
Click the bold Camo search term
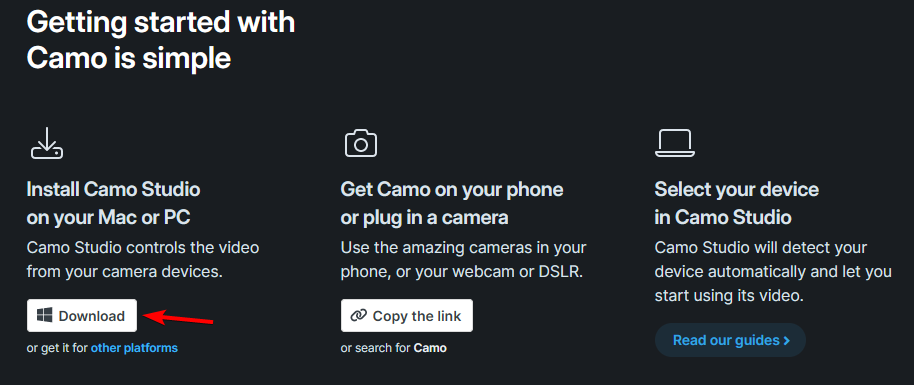point(430,348)
